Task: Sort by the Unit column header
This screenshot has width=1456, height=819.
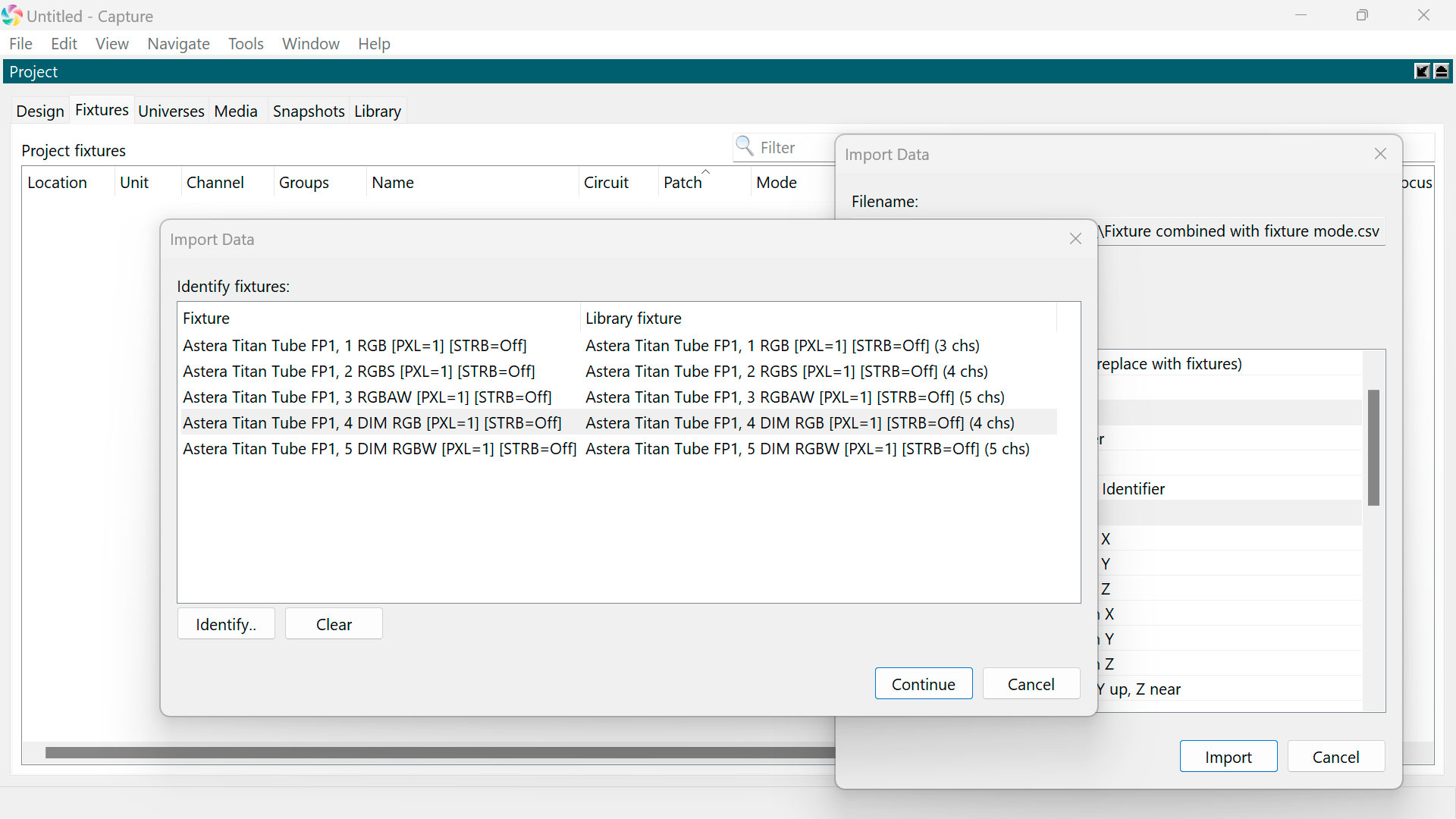Action: click(x=148, y=183)
